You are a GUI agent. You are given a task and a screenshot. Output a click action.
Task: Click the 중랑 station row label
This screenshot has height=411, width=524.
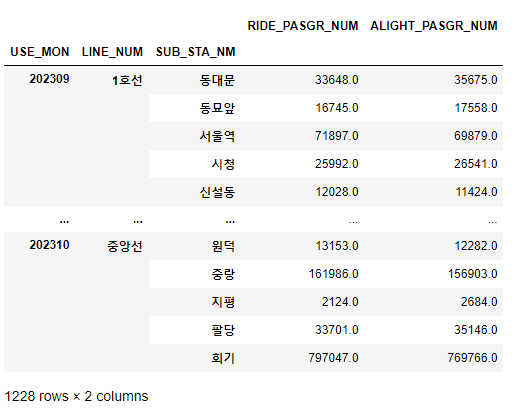point(223,274)
